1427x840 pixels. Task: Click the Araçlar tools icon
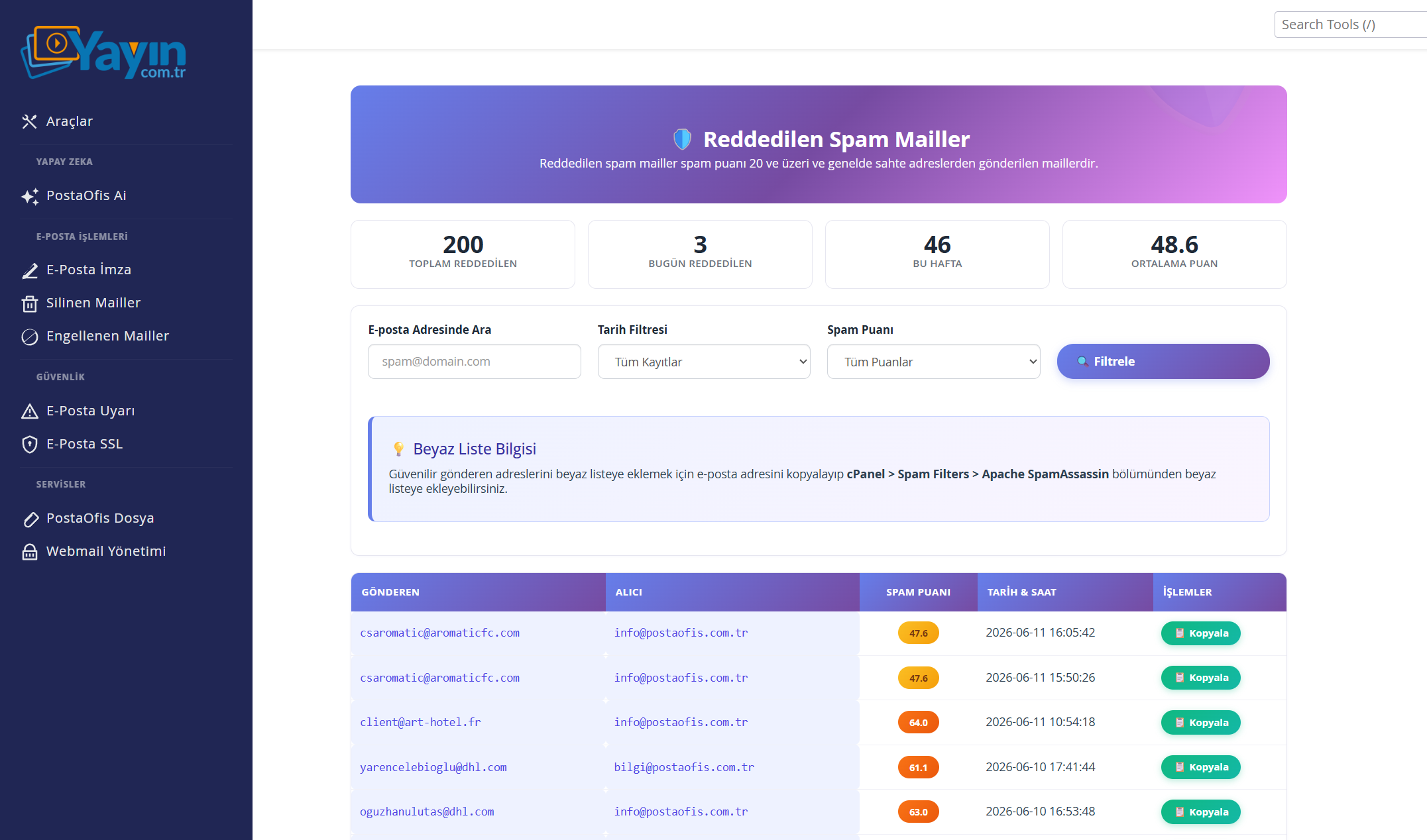[x=29, y=121]
